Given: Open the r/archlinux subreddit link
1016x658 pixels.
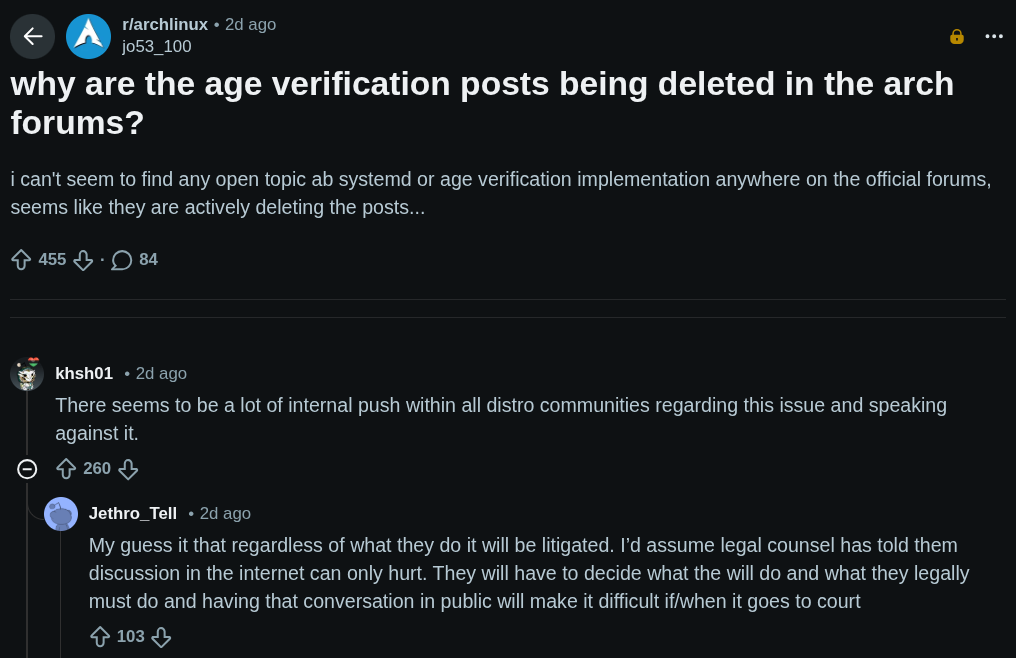Looking at the screenshot, I should tap(165, 25).
